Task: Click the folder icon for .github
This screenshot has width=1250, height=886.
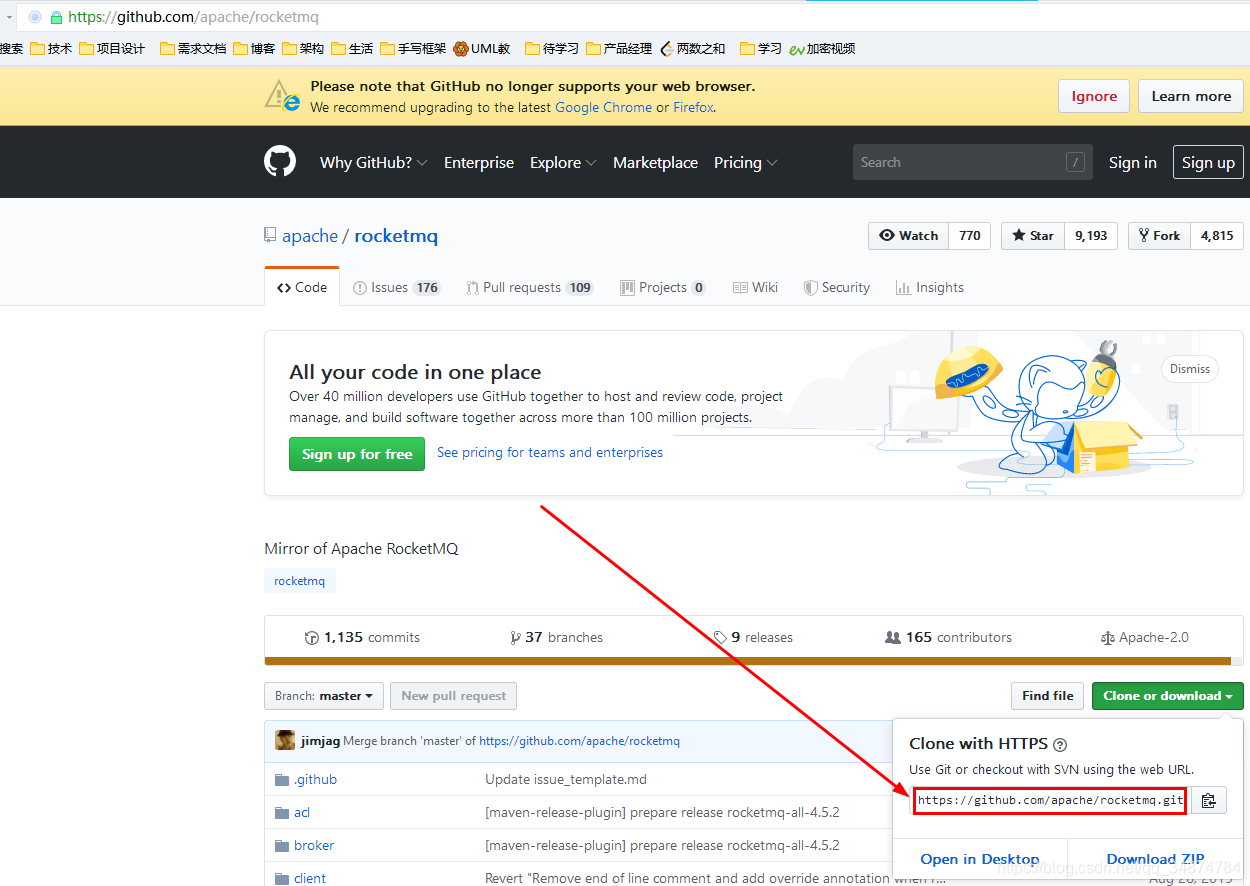Action: [282, 780]
